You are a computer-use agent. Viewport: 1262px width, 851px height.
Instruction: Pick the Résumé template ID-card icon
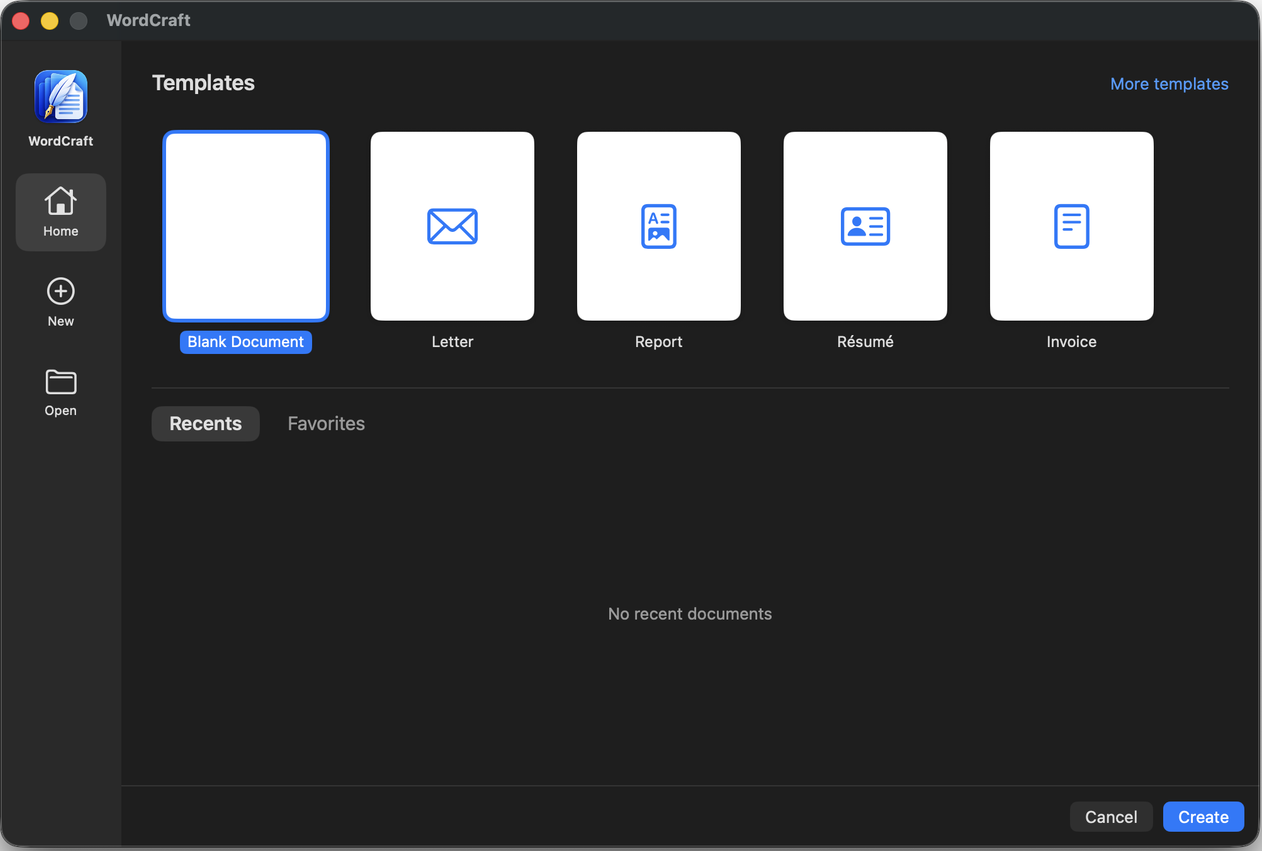tap(865, 226)
